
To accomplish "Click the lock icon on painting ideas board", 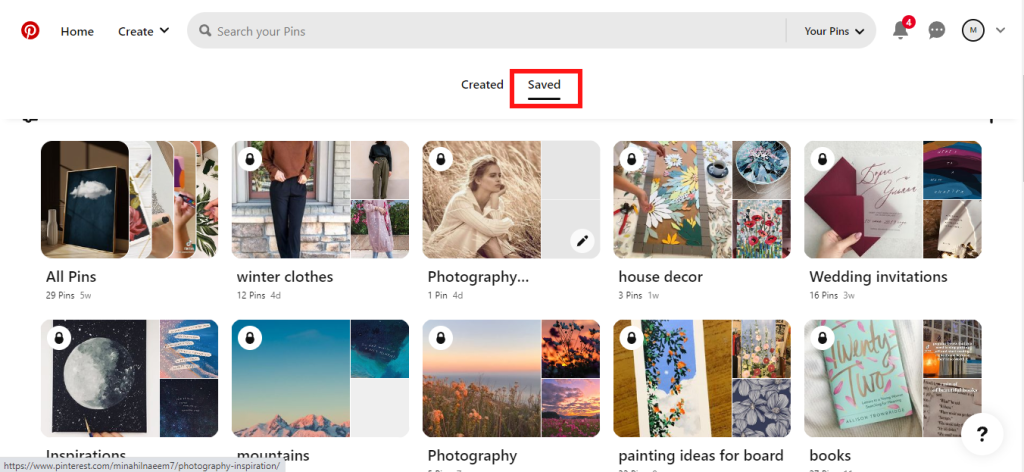I will [631, 338].
